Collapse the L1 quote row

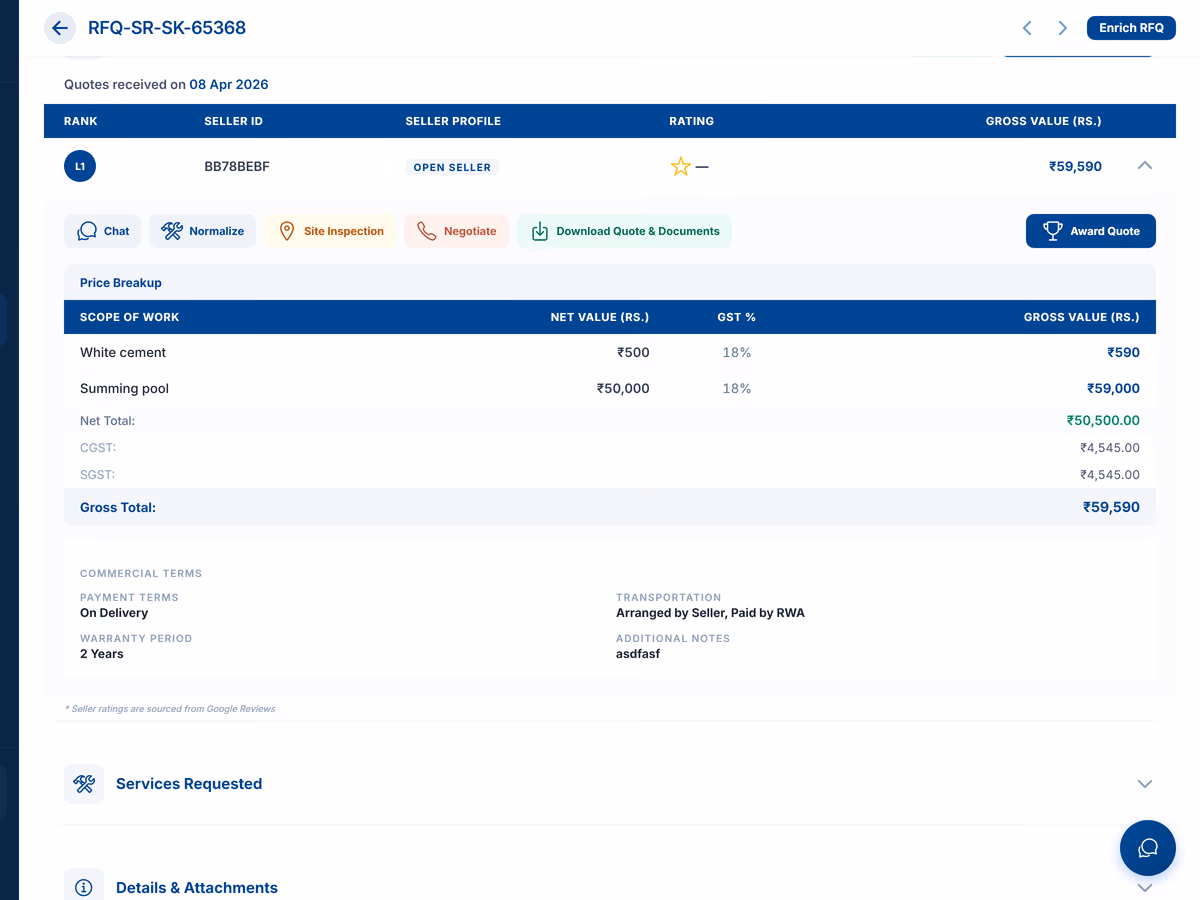1145,166
